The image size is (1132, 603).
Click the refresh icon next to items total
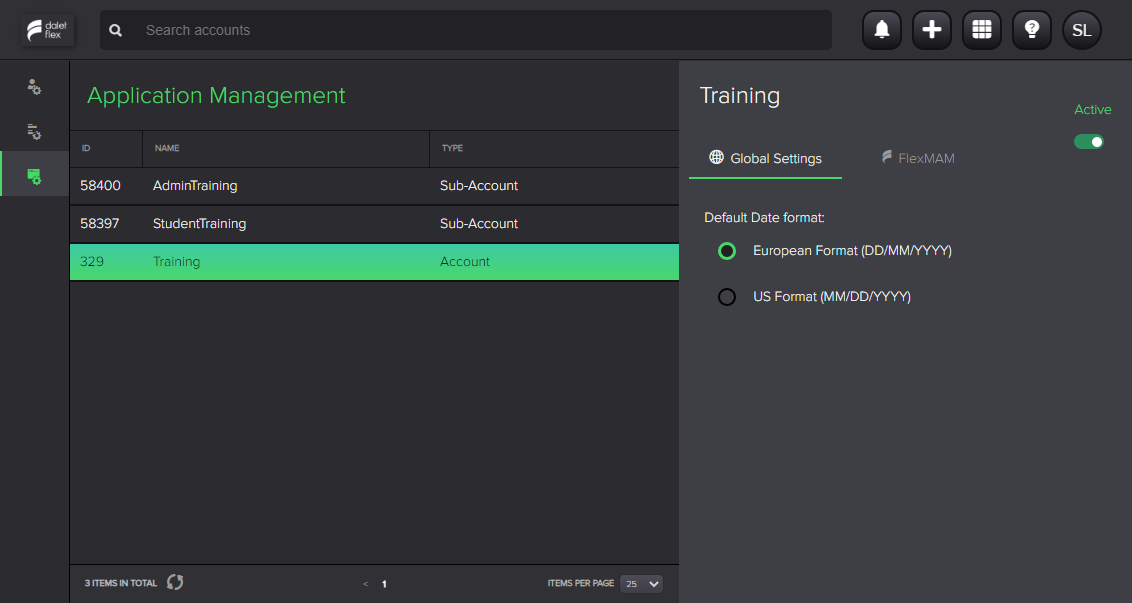click(x=174, y=582)
